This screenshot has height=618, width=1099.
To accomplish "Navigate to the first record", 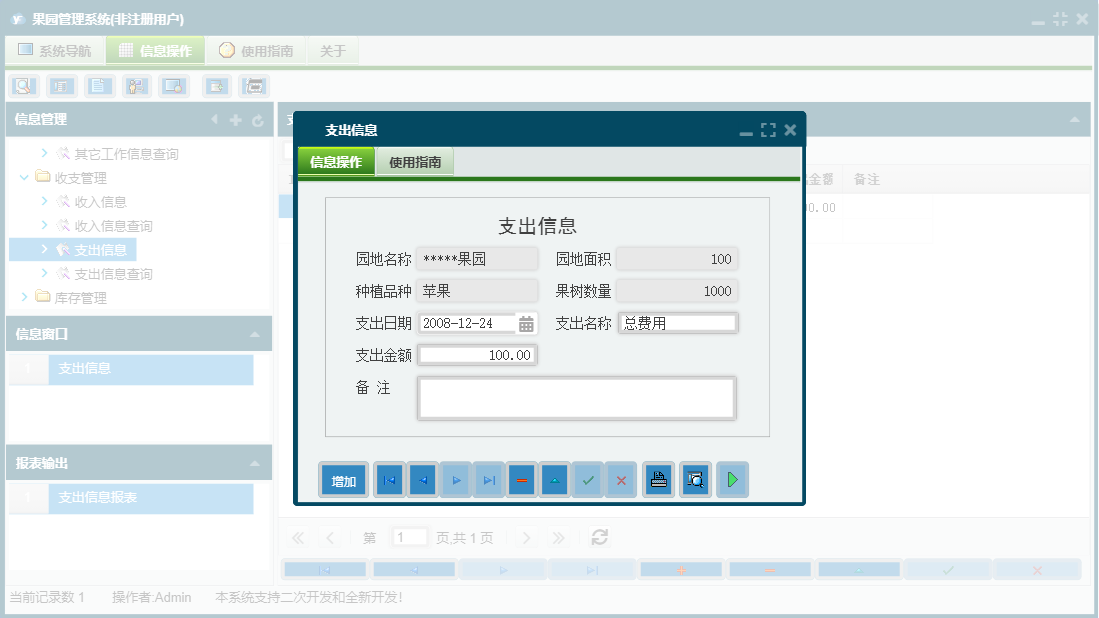I will pyautogui.click(x=389, y=480).
